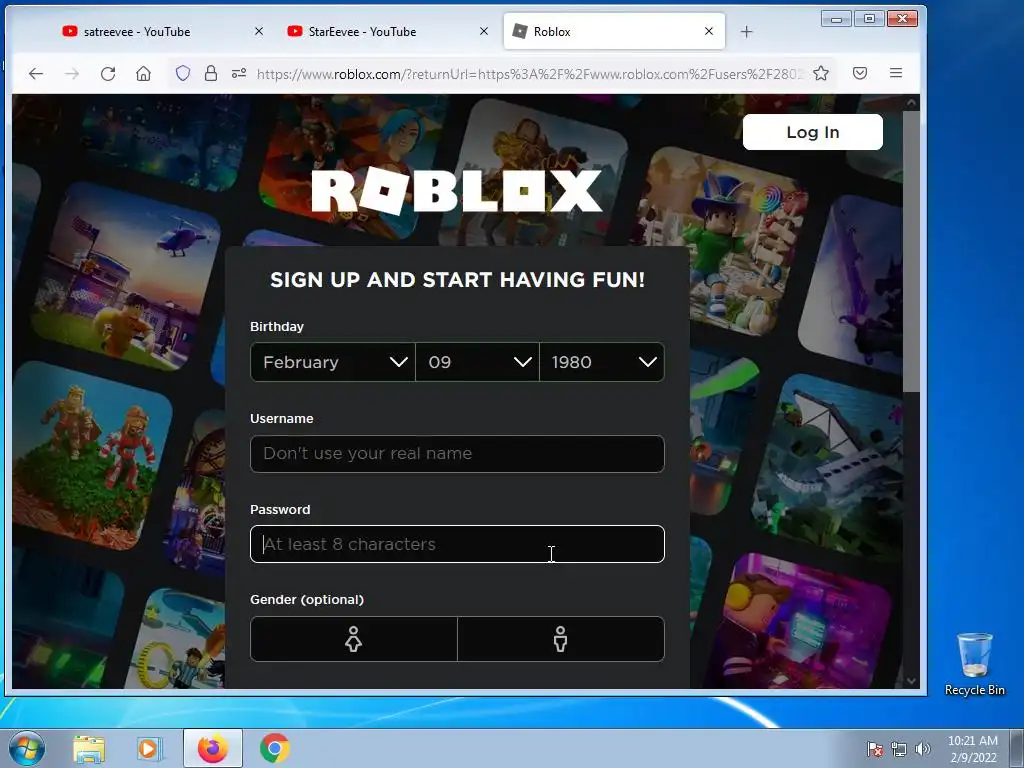
Task: Go forward in browser history
Action: [72, 74]
